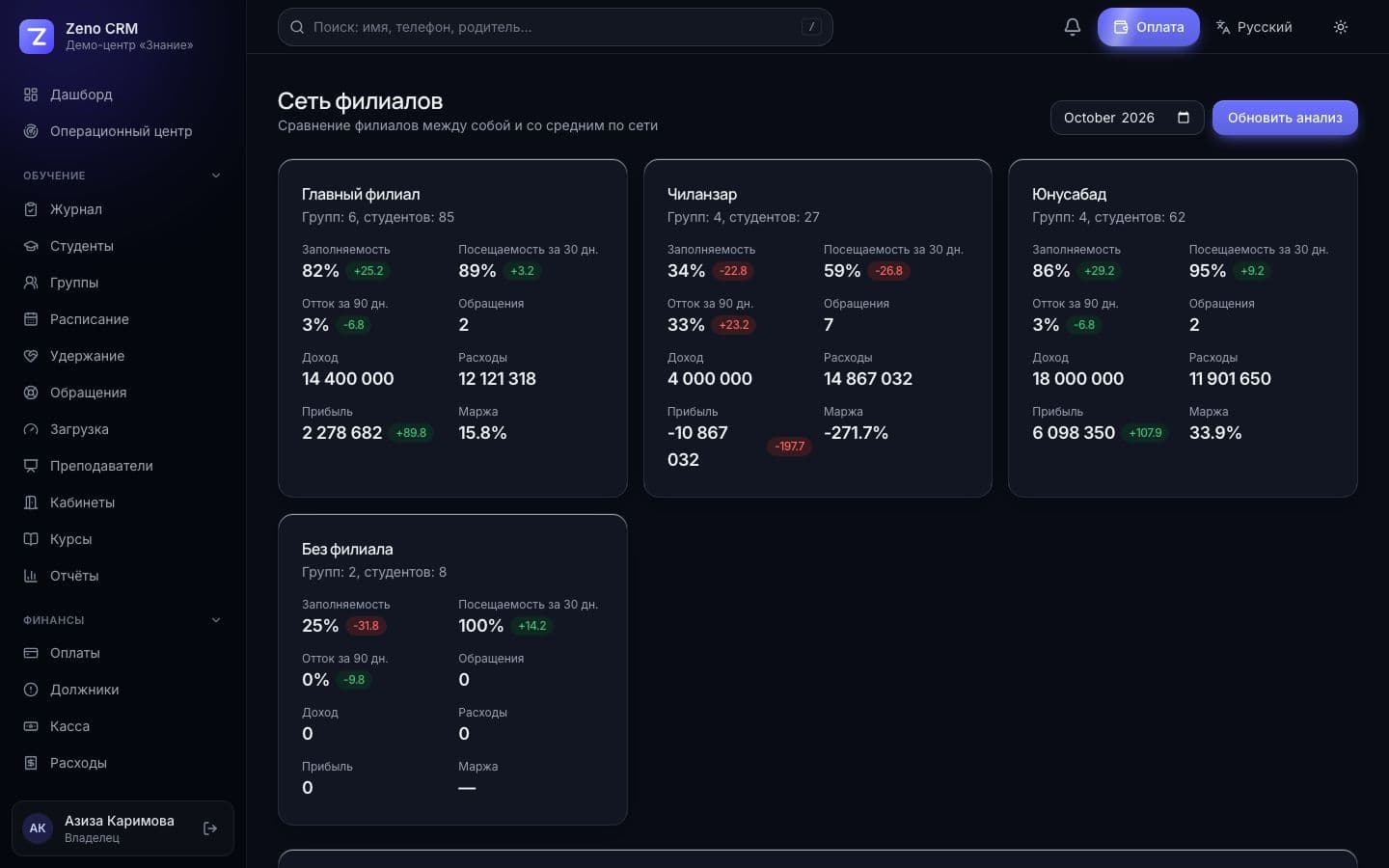Click the Чиланзар card title
The height and width of the screenshot is (868, 1389).
point(702,194)
